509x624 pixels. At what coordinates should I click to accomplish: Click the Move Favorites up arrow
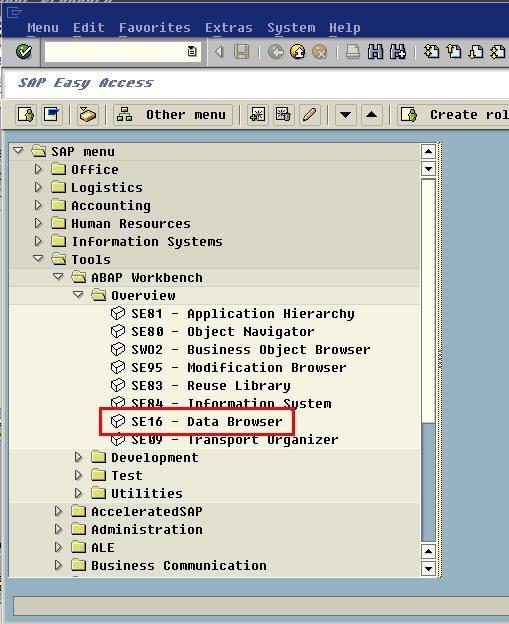coord(372,115)
